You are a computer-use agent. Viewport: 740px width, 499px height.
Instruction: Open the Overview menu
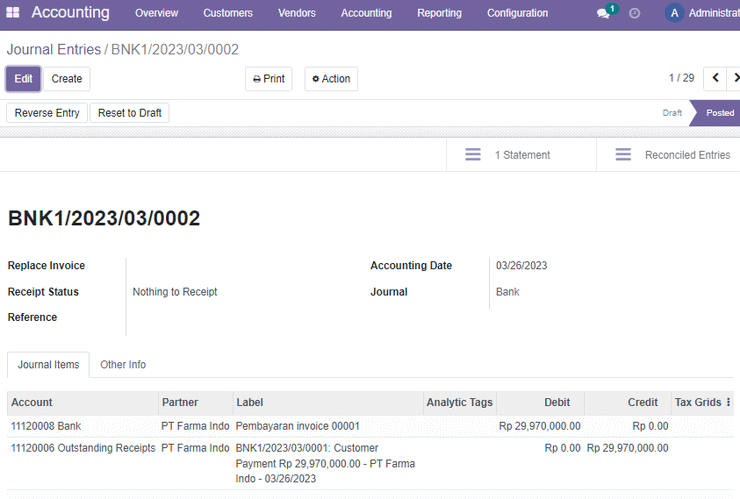pos(157,13)
